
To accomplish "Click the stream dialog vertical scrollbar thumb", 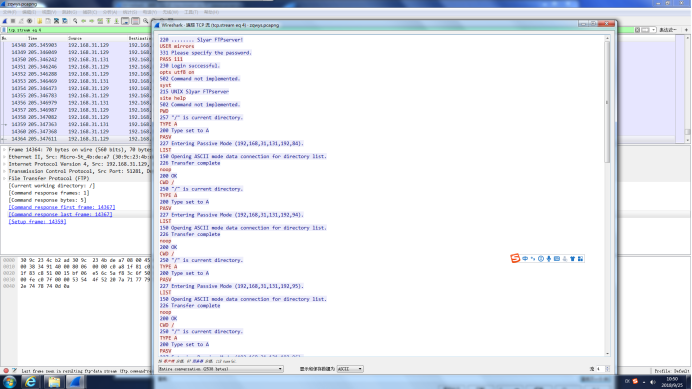I will tap(607, 102).
